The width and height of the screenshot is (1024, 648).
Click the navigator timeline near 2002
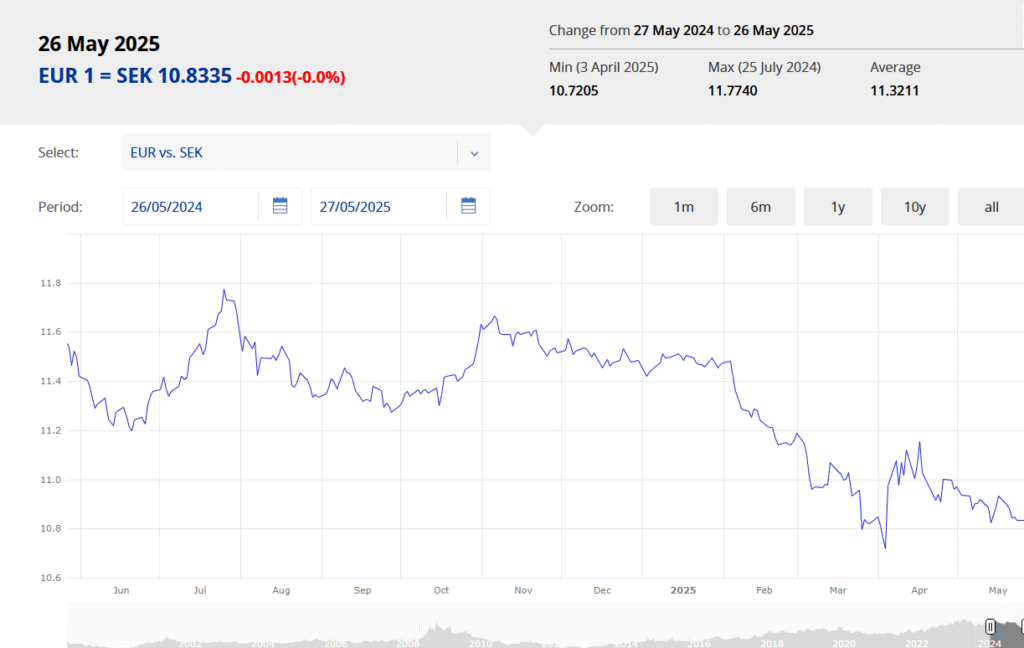(x=189, y=643)
